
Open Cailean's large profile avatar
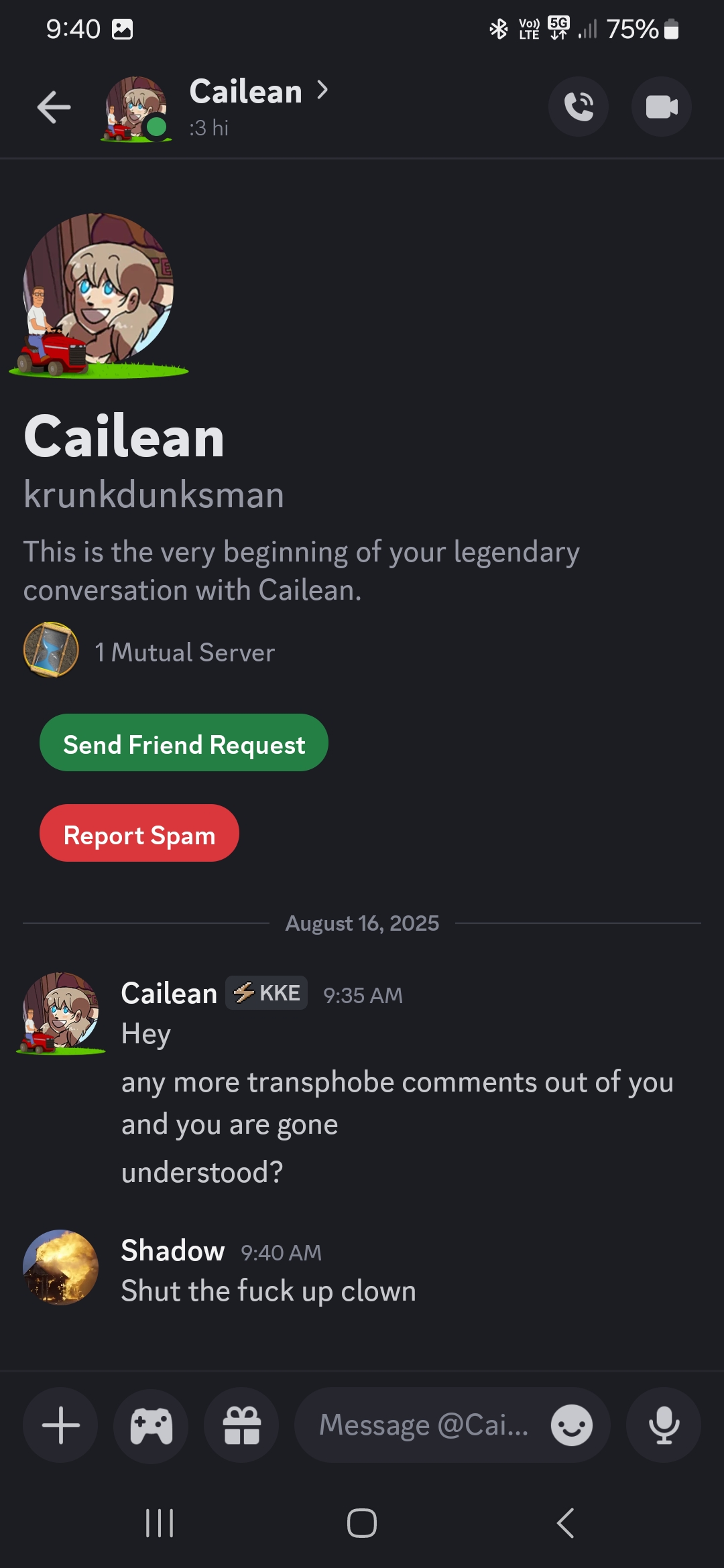pyautogui.click(x=99, y=295)
